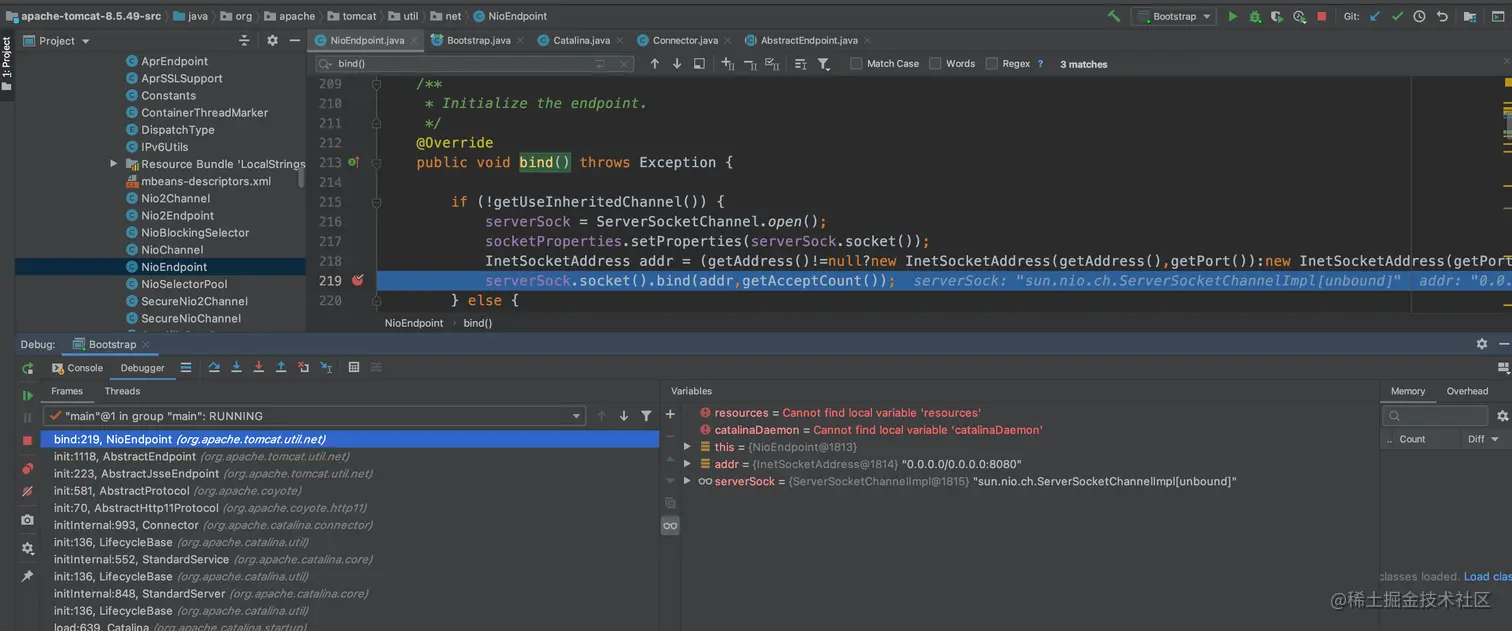Expand the addr variable node
1512x631 pixels.
(687, 464)
